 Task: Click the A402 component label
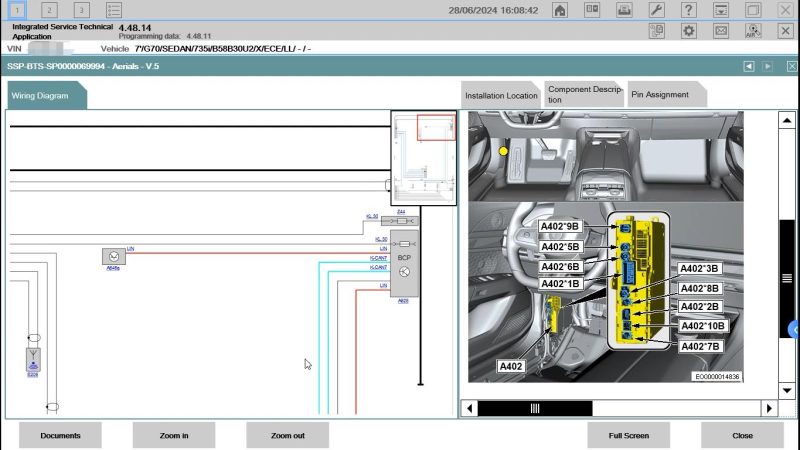click(x=511, y=366)
